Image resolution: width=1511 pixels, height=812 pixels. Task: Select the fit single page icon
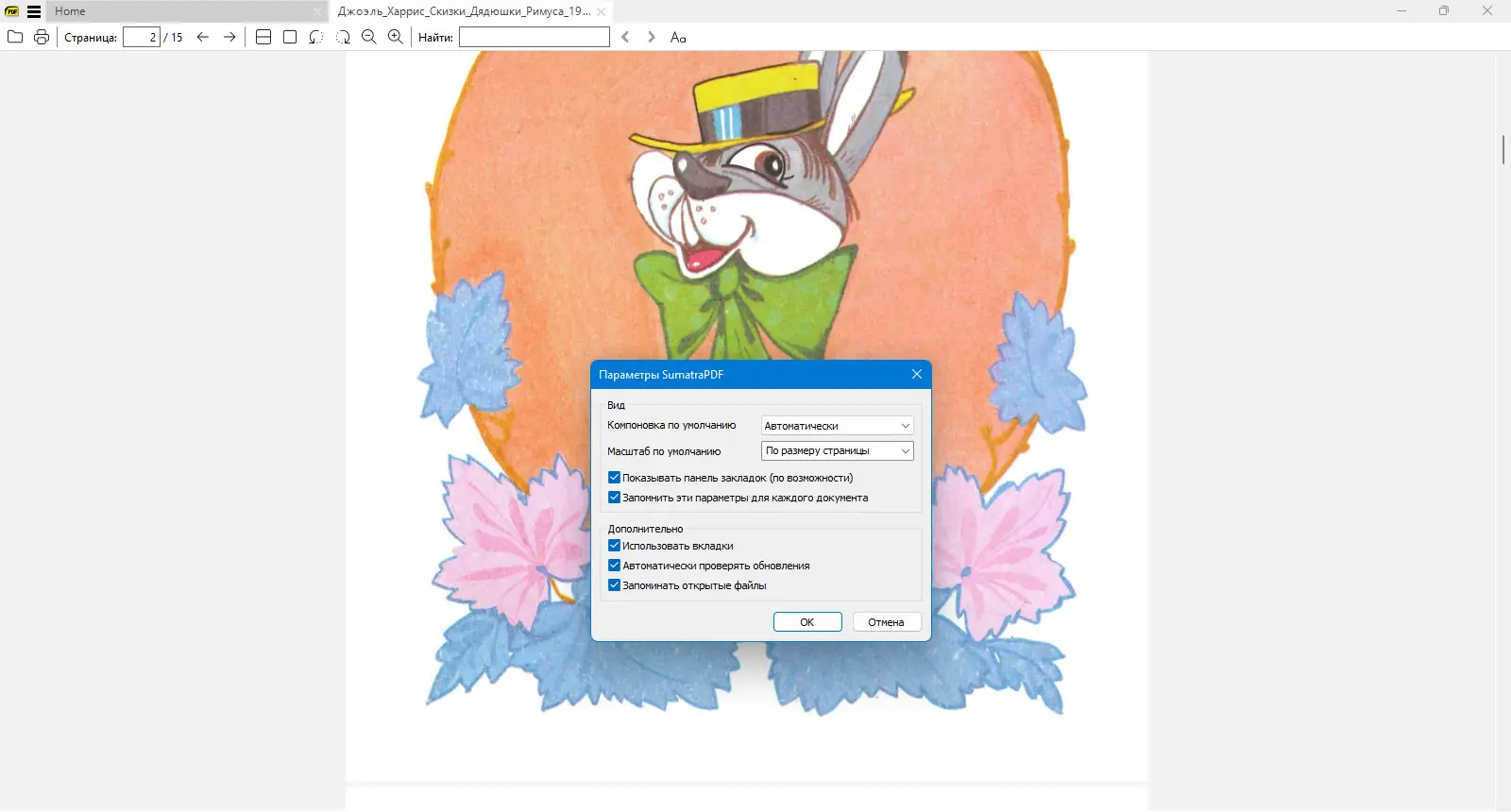tap(290, 37)
